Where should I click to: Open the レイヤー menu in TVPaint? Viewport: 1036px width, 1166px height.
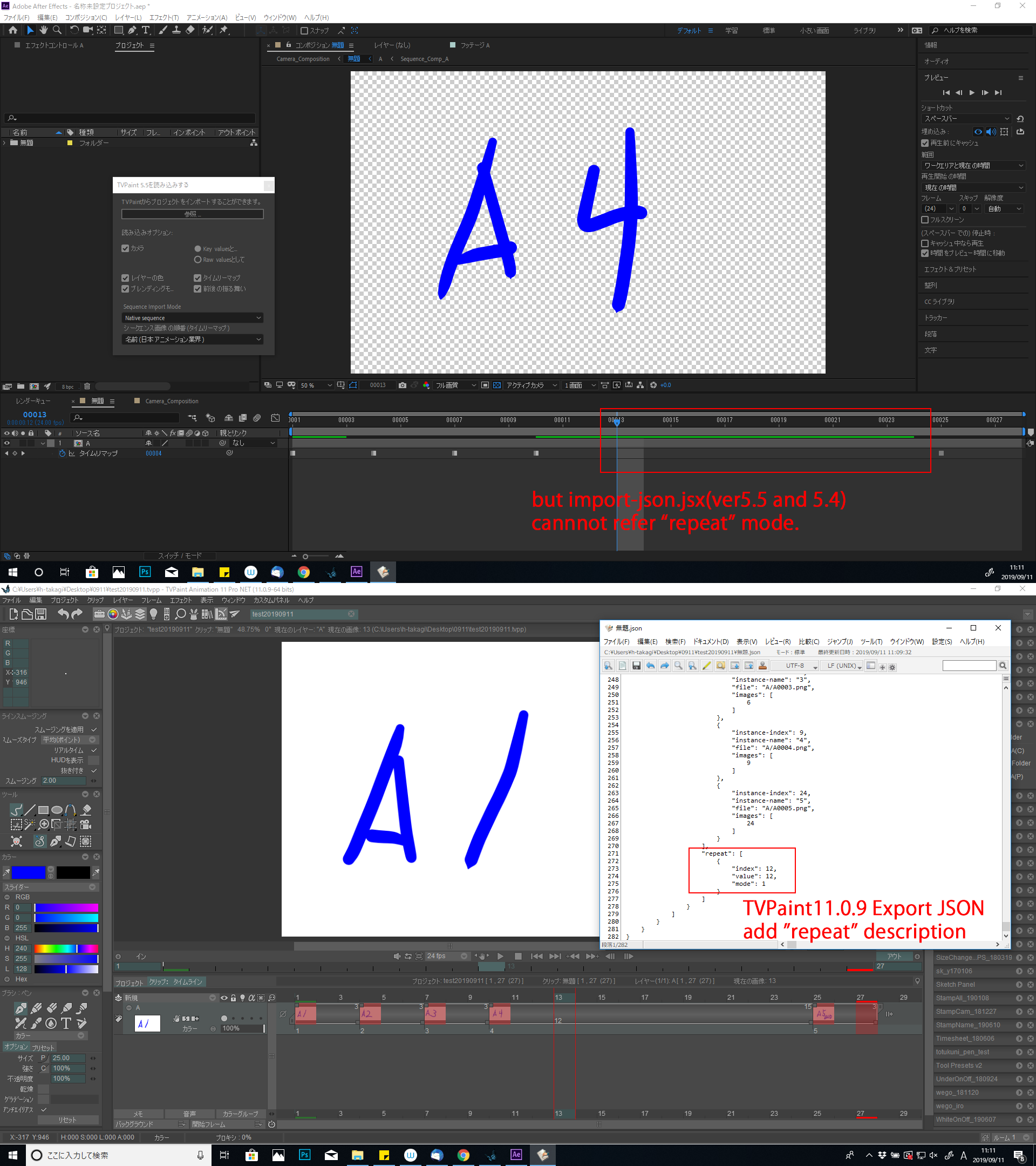[122, 600]
